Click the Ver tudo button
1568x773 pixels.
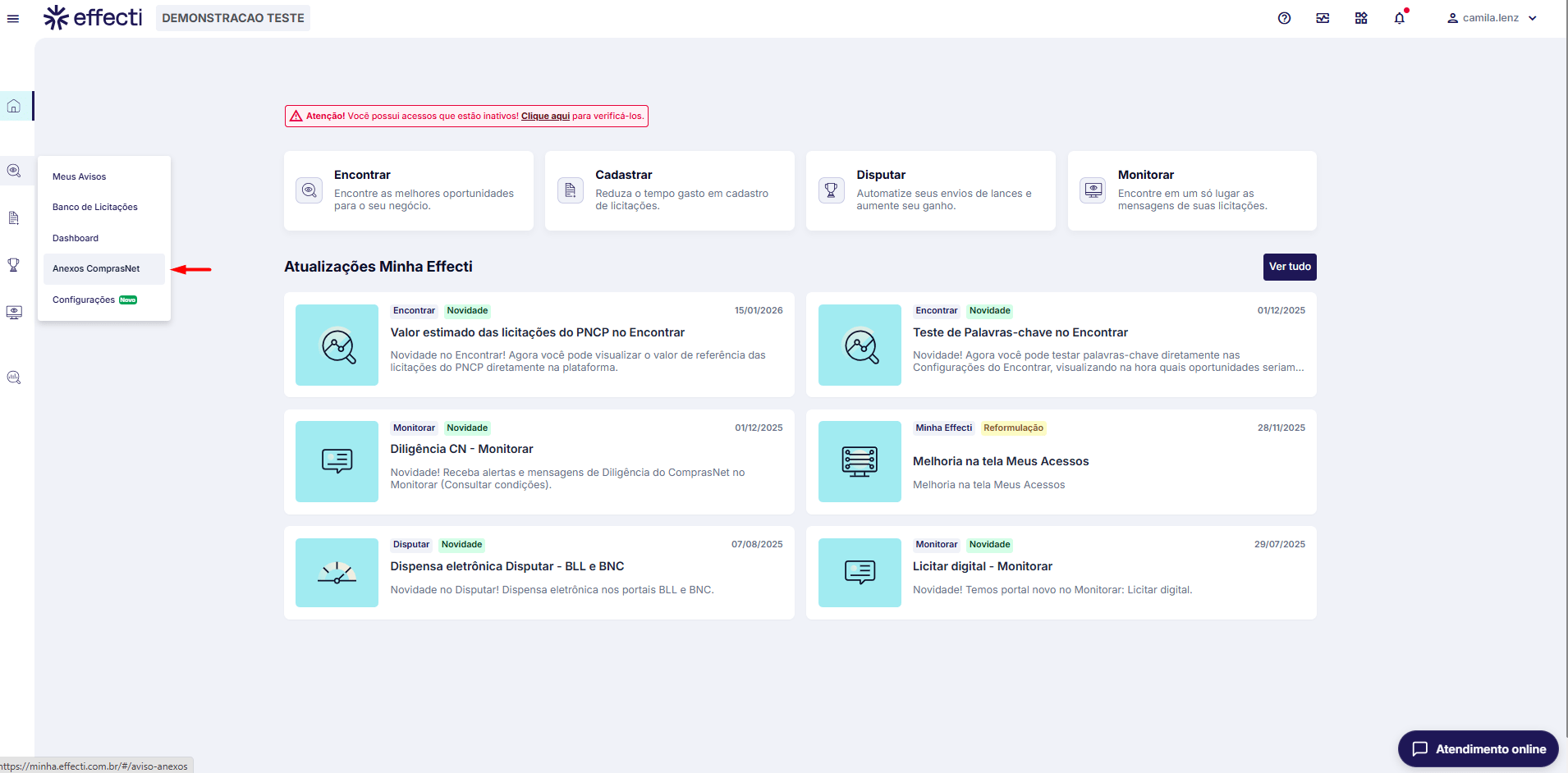point(1289,267)
